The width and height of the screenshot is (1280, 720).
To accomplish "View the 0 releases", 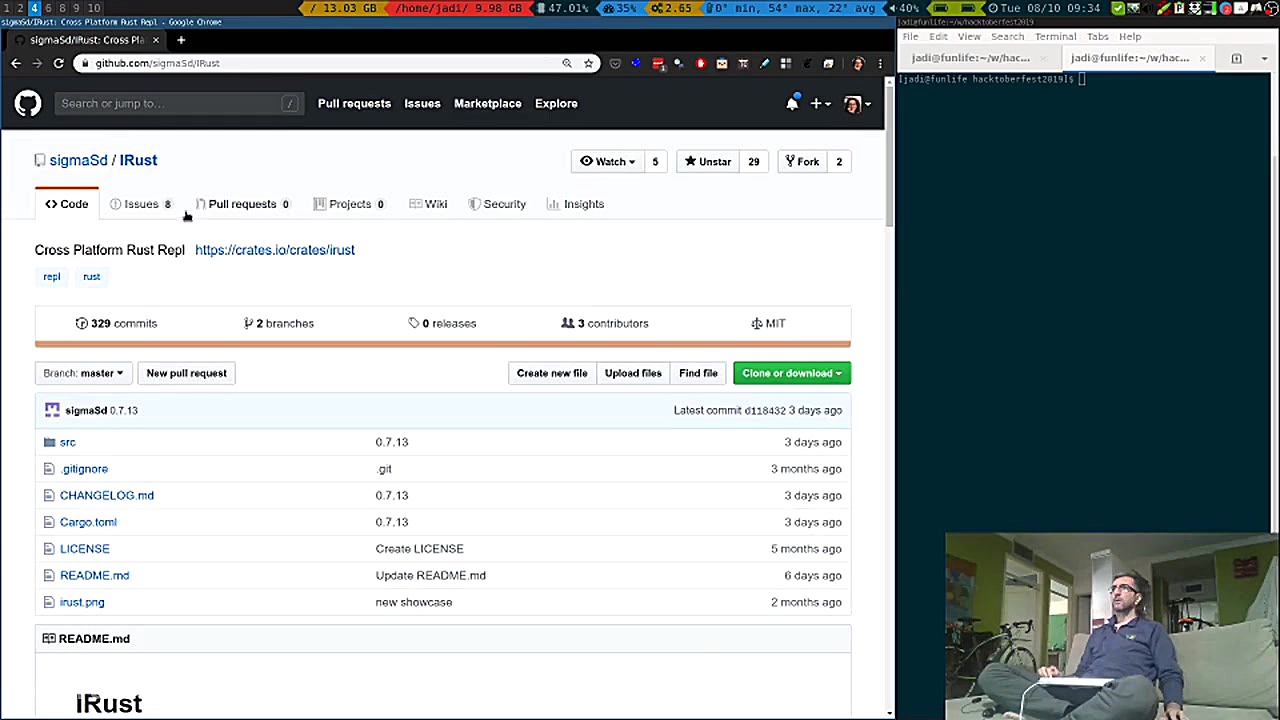I will [442, 323].
